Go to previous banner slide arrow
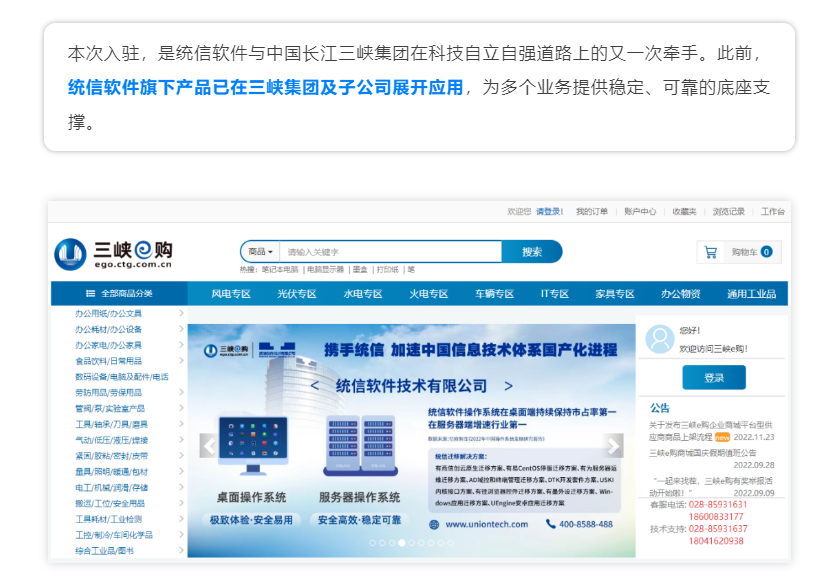The height and width of the screenshot is (578, 815). pos(208,445)
